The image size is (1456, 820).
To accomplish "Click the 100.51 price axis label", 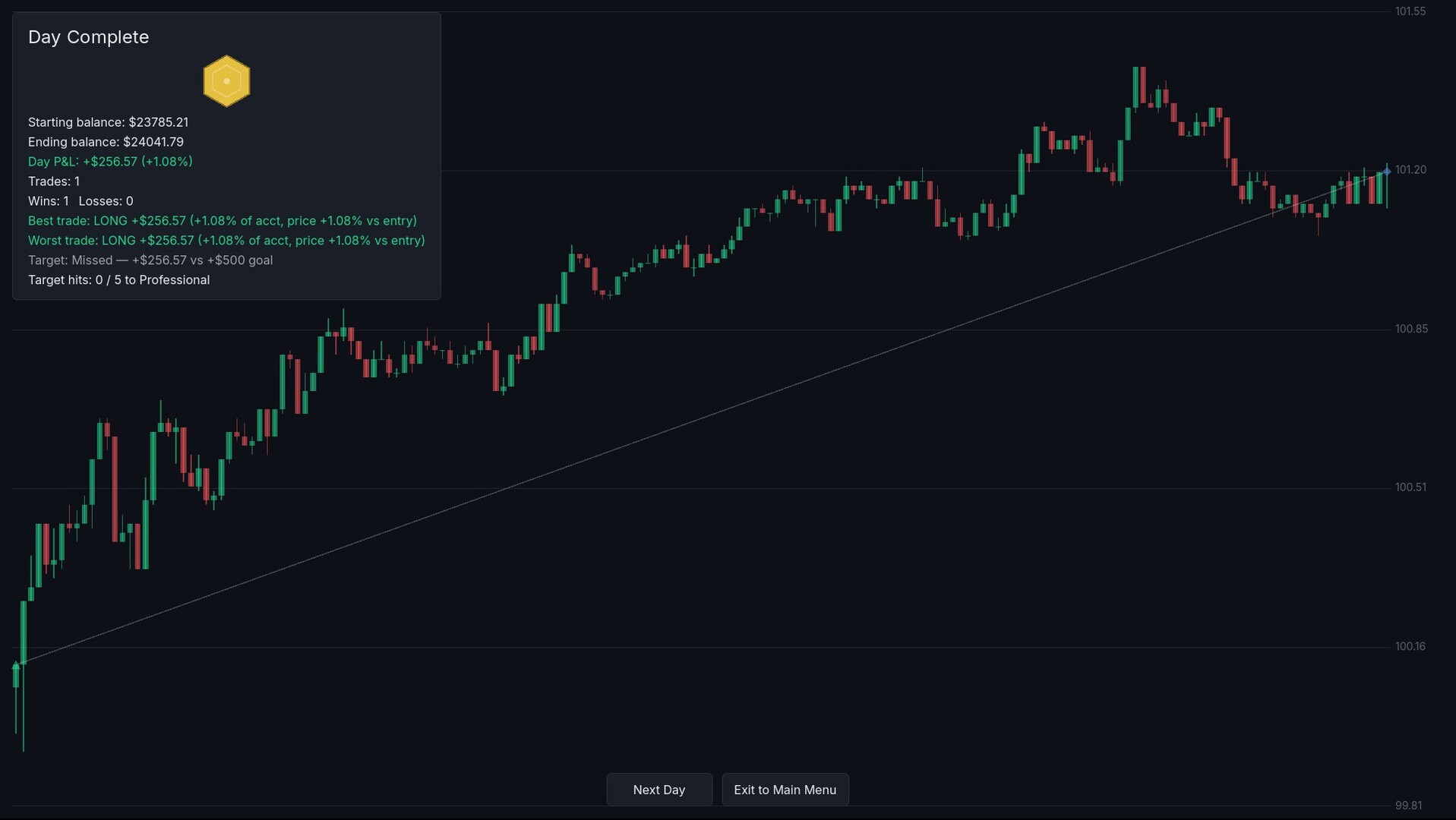I will [x=1410, y=487].
